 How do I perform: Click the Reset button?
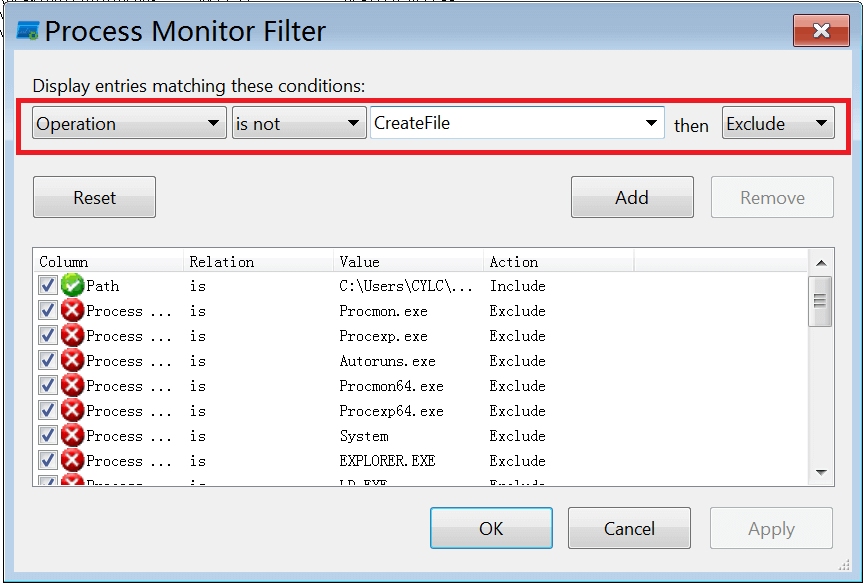(94, 198)
